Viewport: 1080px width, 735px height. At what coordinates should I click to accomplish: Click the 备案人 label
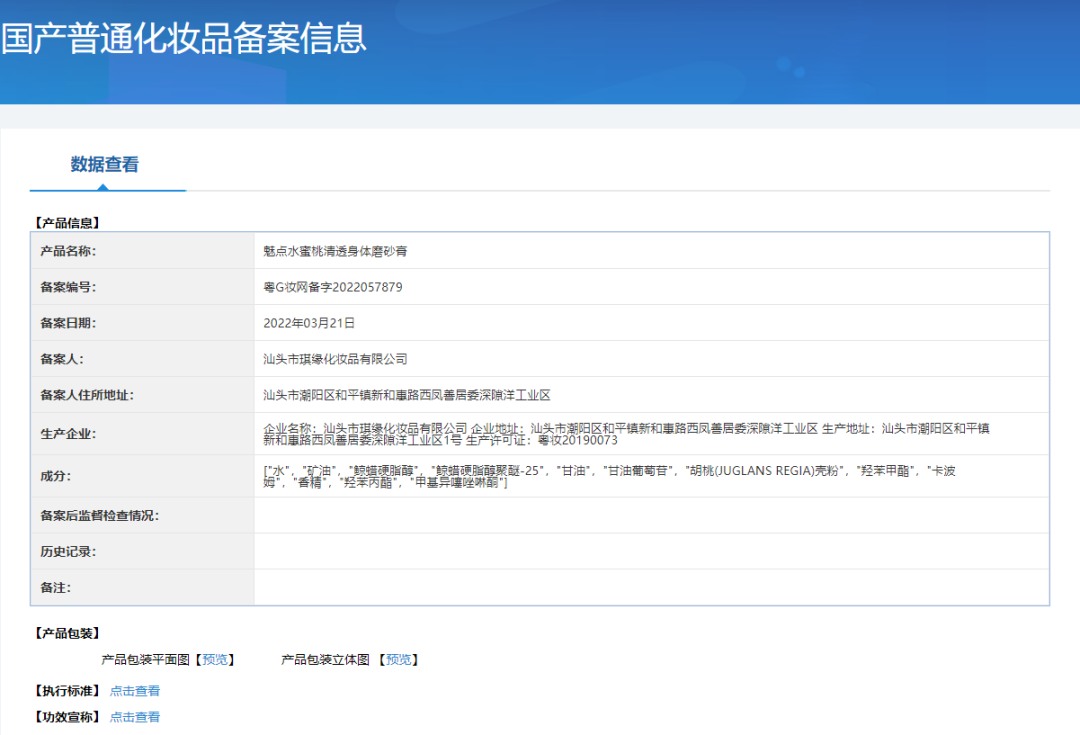[x=62, y=359]
